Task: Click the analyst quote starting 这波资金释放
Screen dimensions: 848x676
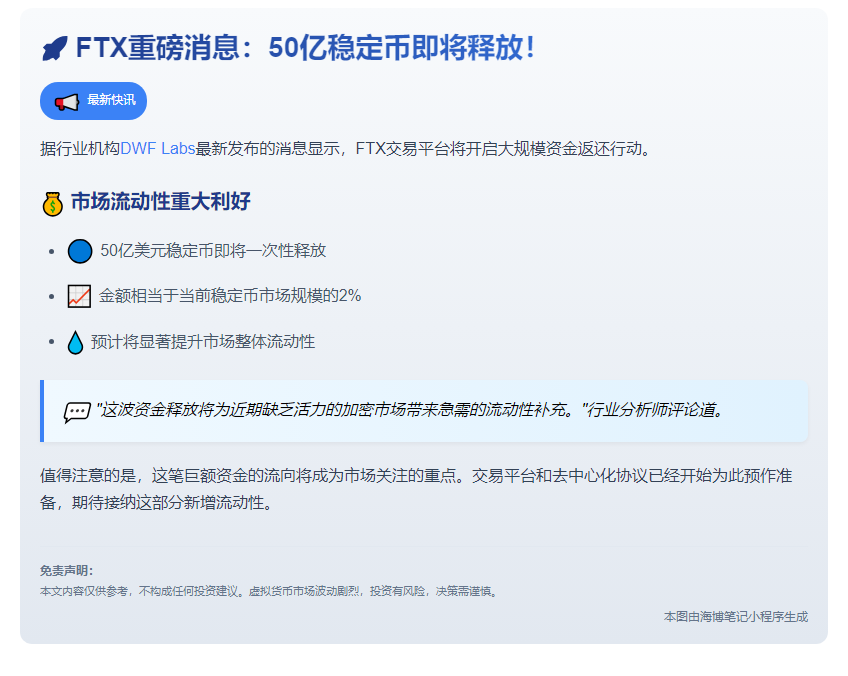Action: point(410,410)
